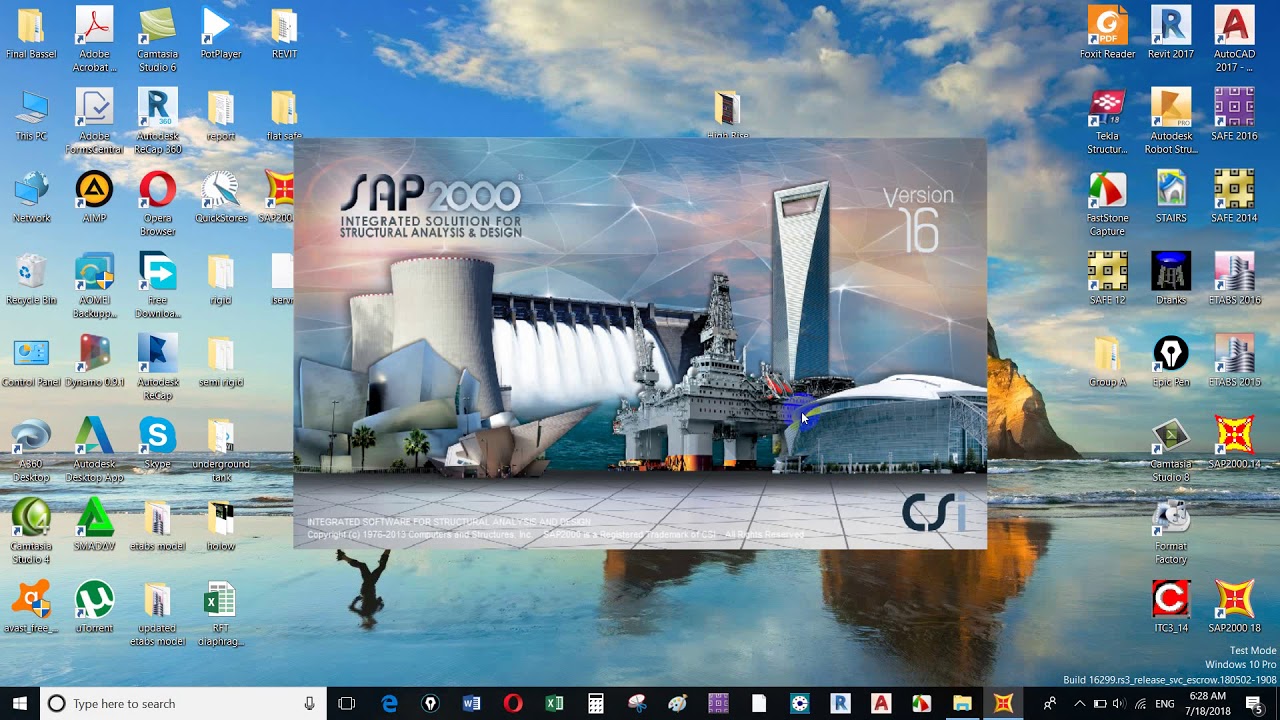1280x720 pixels.
Task: Select the QuickStores desktop shortcut
Action: tap(220, 196)
